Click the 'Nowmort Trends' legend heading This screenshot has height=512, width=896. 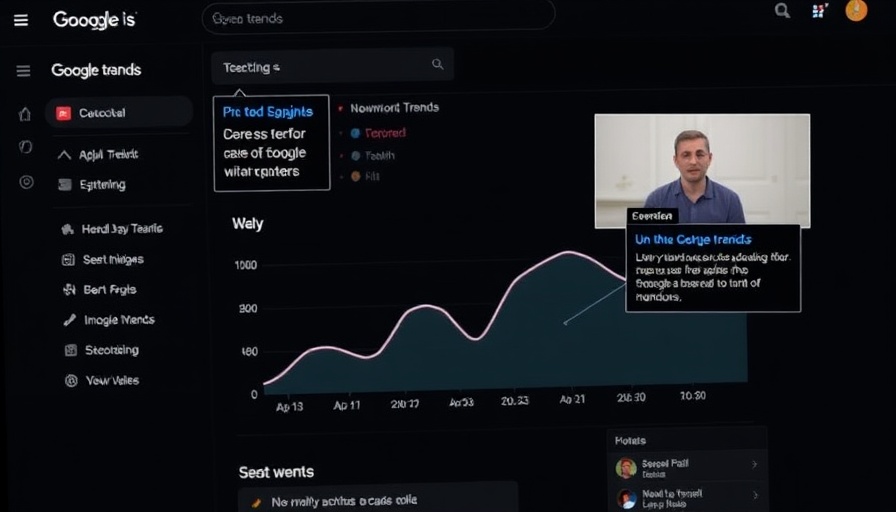[x=394, y=107]
